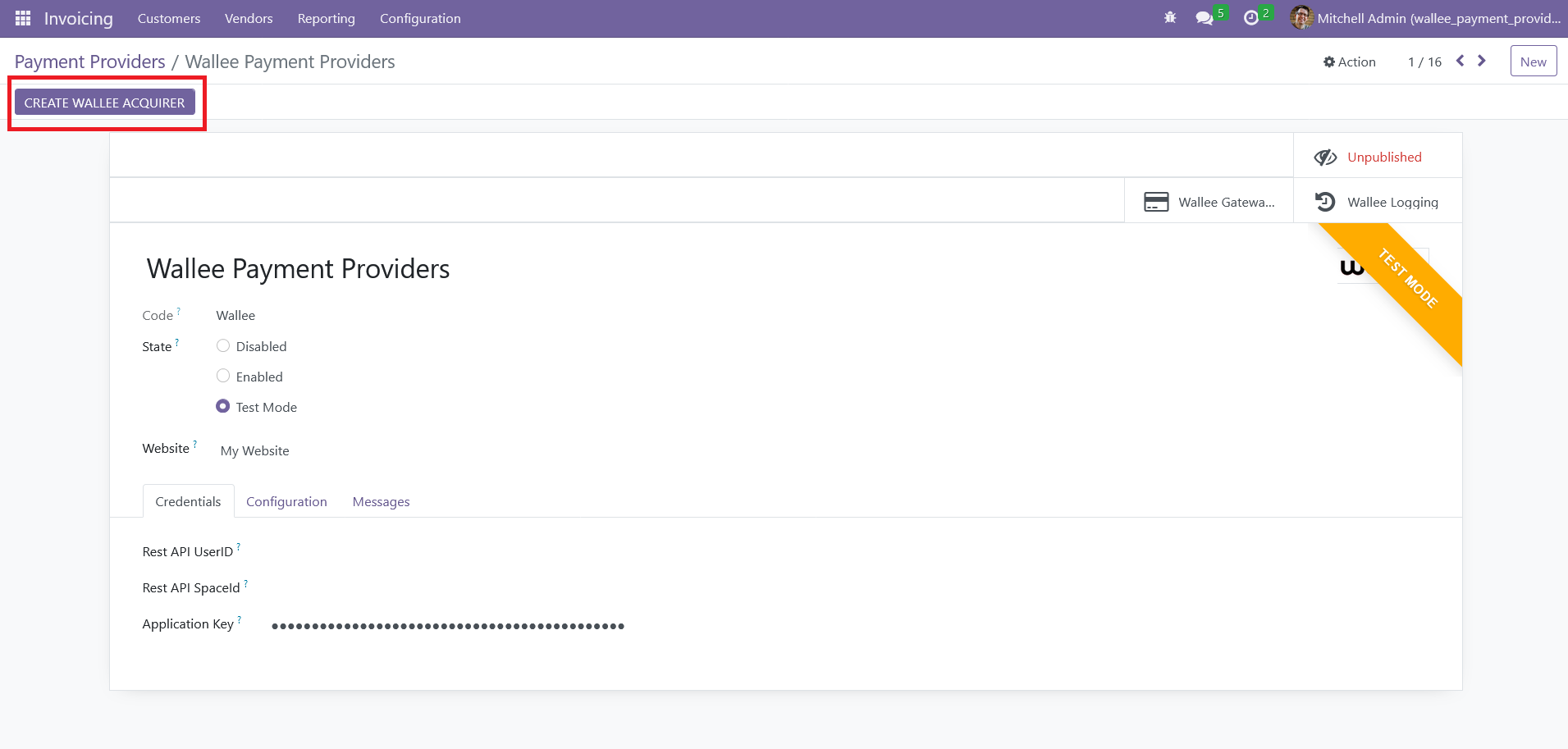Image resolution: width=1568 pixels, height=749 pixels.
Task: Switch to the Messages tab
Action: pos(381,501)
